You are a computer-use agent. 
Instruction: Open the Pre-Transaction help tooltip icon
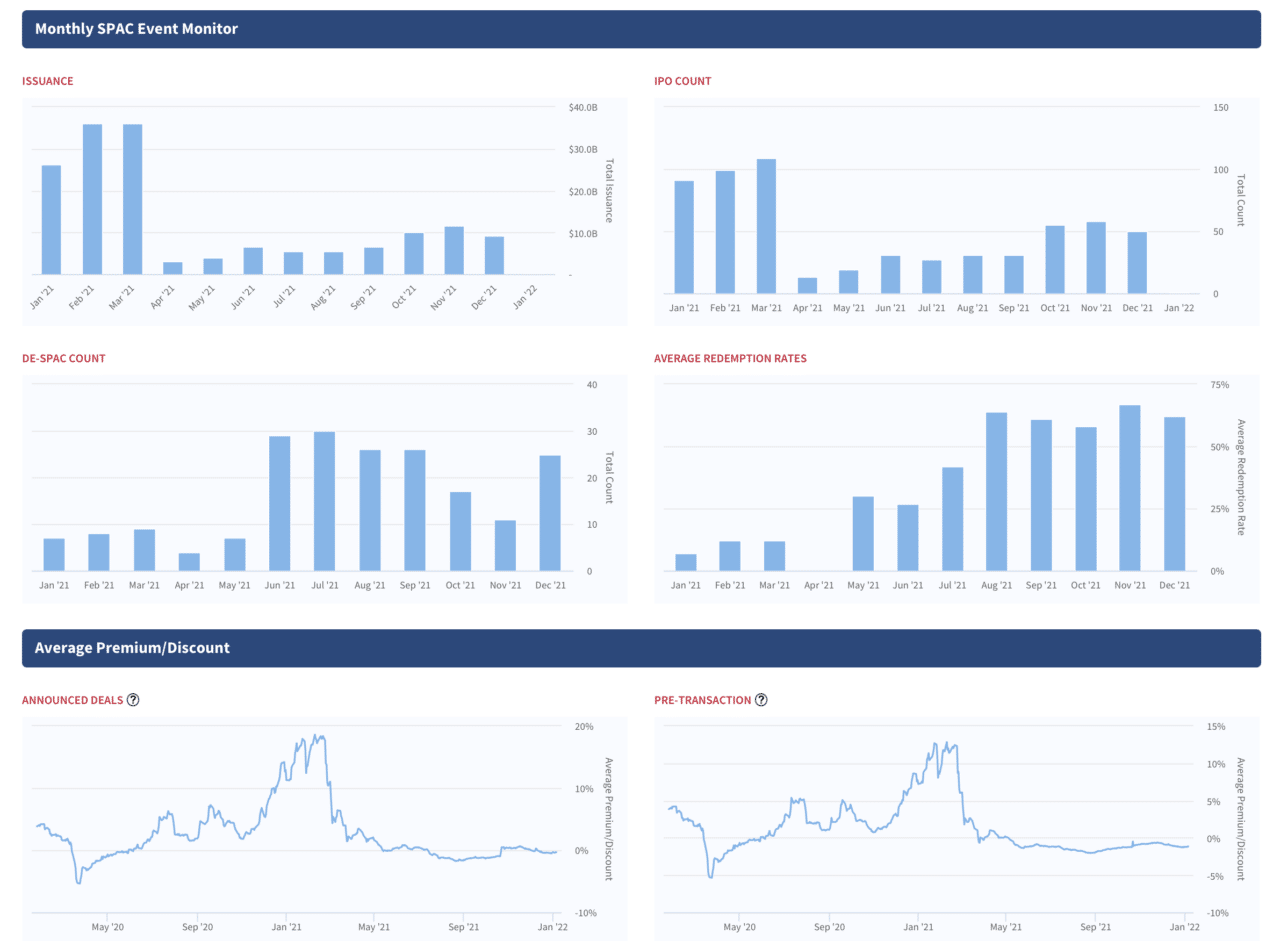[762, 700]
